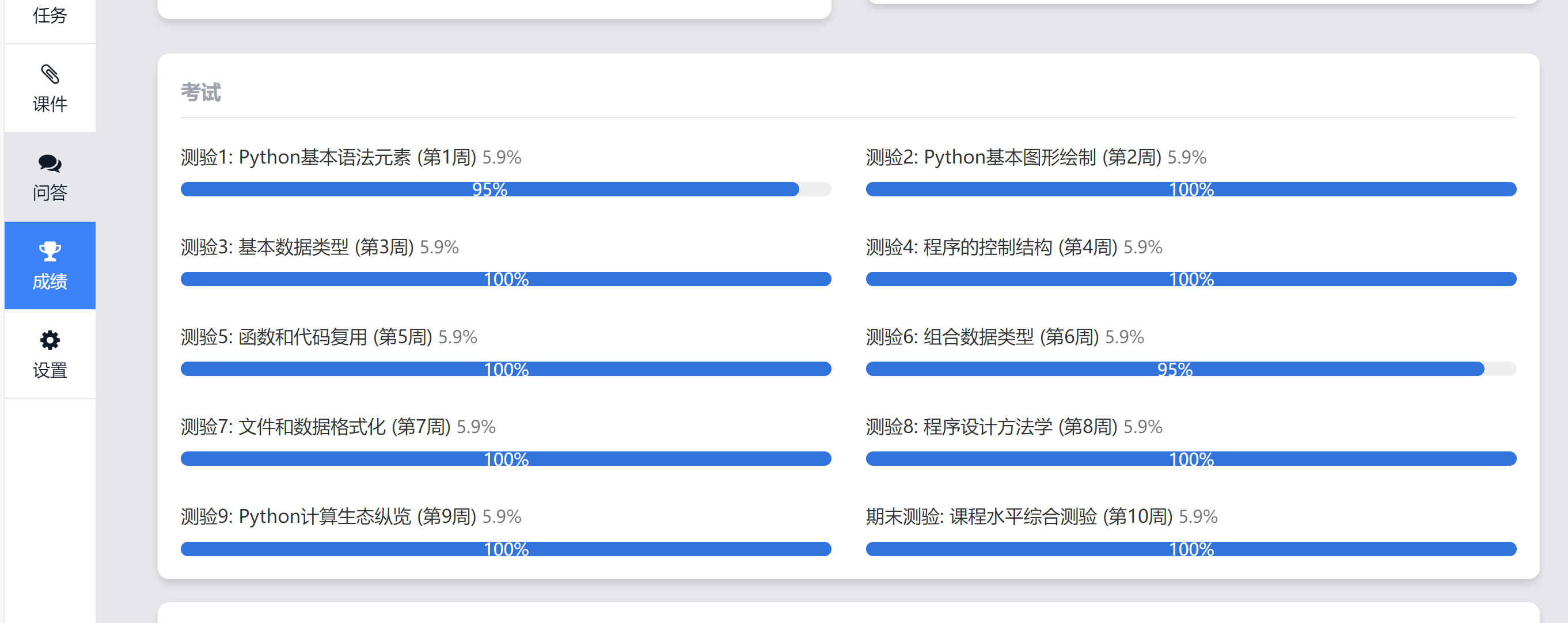The image size is (1568, 623).
Task: Open the 课件 sidebar label
Action: 50,104
